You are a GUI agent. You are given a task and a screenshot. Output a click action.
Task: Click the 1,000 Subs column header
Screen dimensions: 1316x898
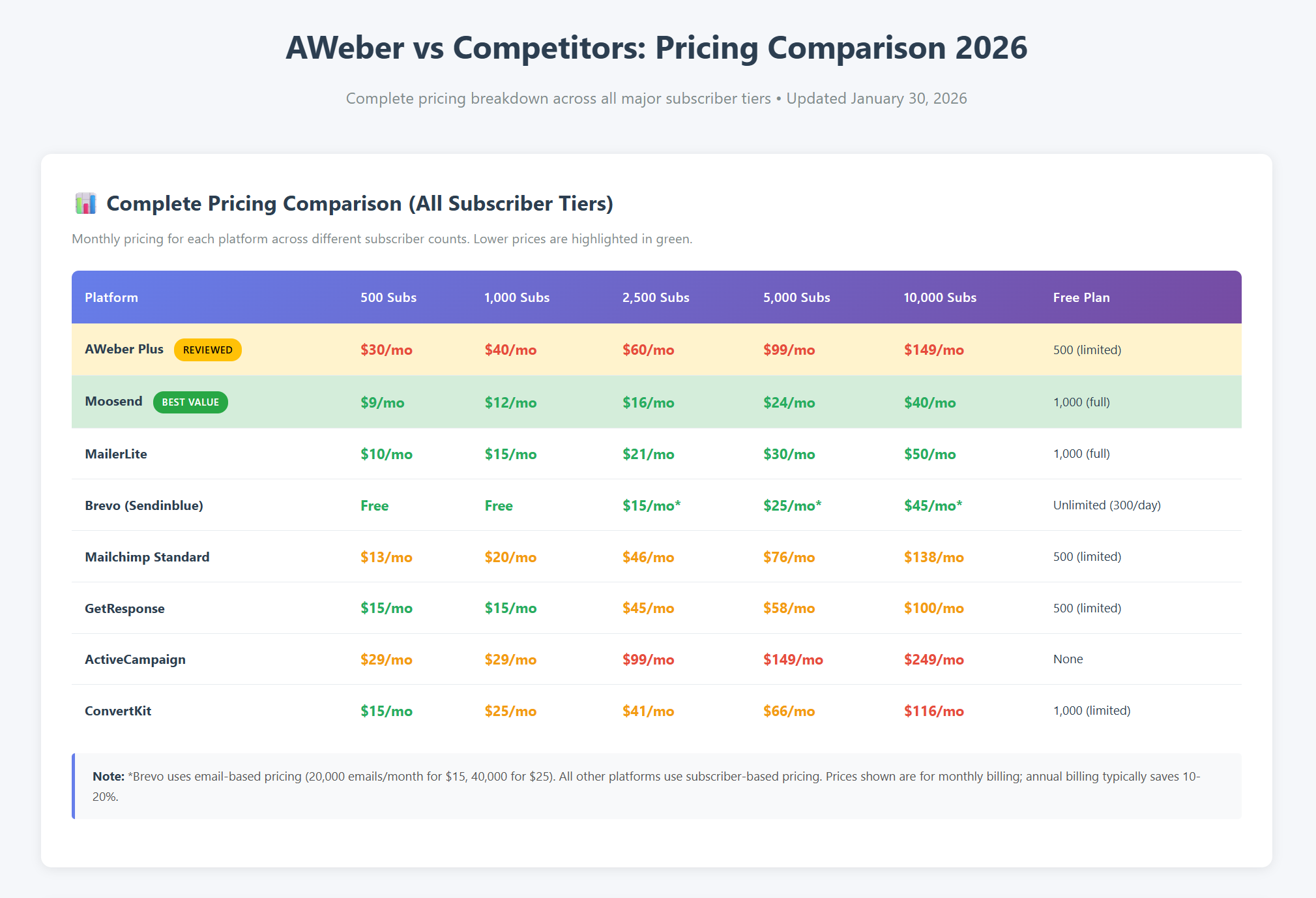pyautogui.click(x=517, y=297)
